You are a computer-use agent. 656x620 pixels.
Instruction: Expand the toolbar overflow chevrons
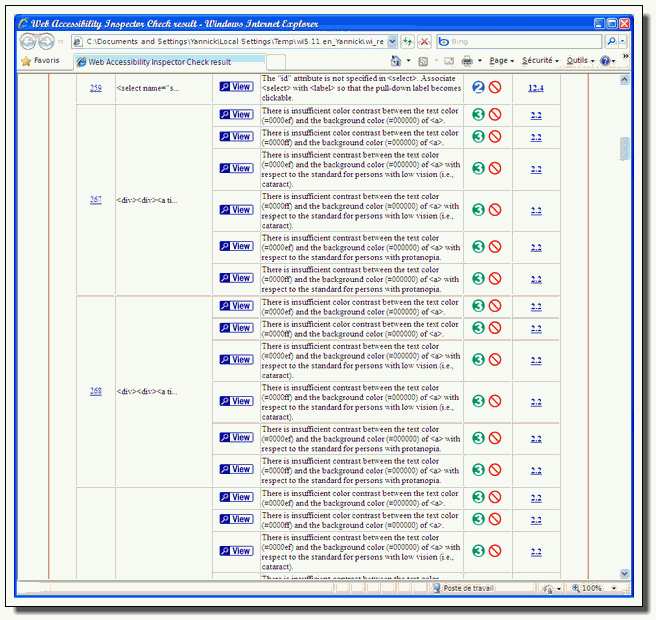click(x=625, y=56)
